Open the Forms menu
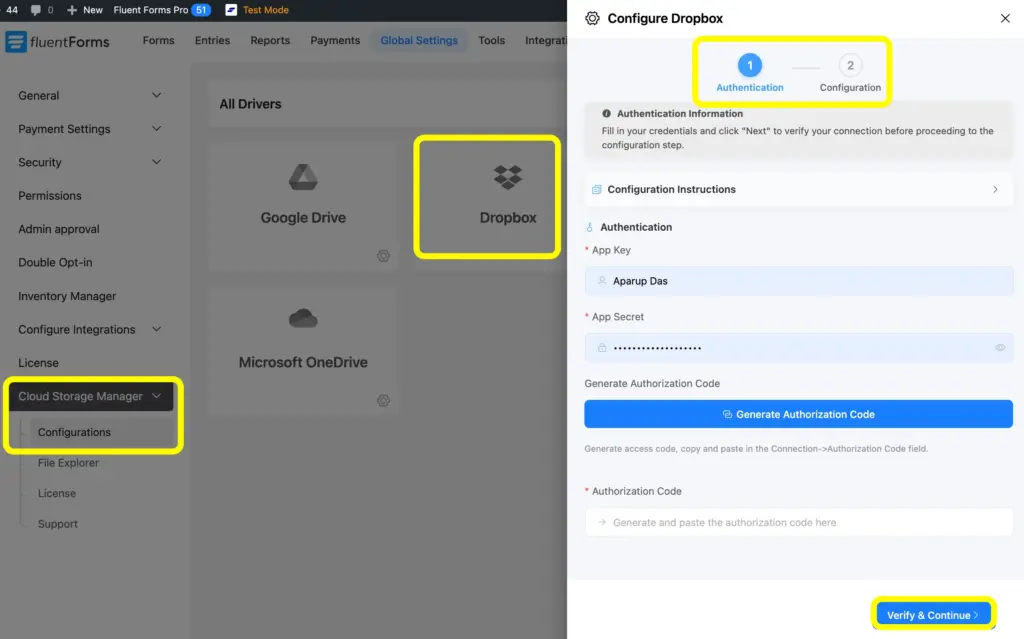The image size is (1024, 639). 159,41
